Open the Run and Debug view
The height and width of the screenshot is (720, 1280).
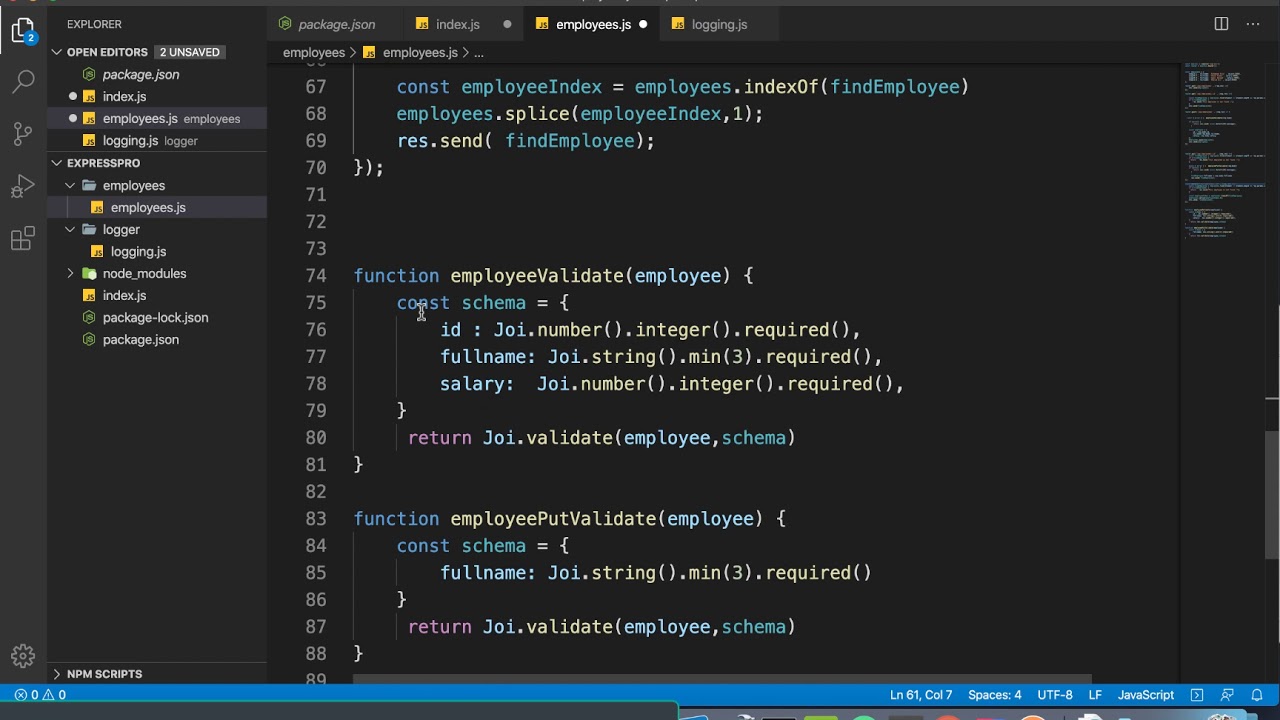point(23,187)
